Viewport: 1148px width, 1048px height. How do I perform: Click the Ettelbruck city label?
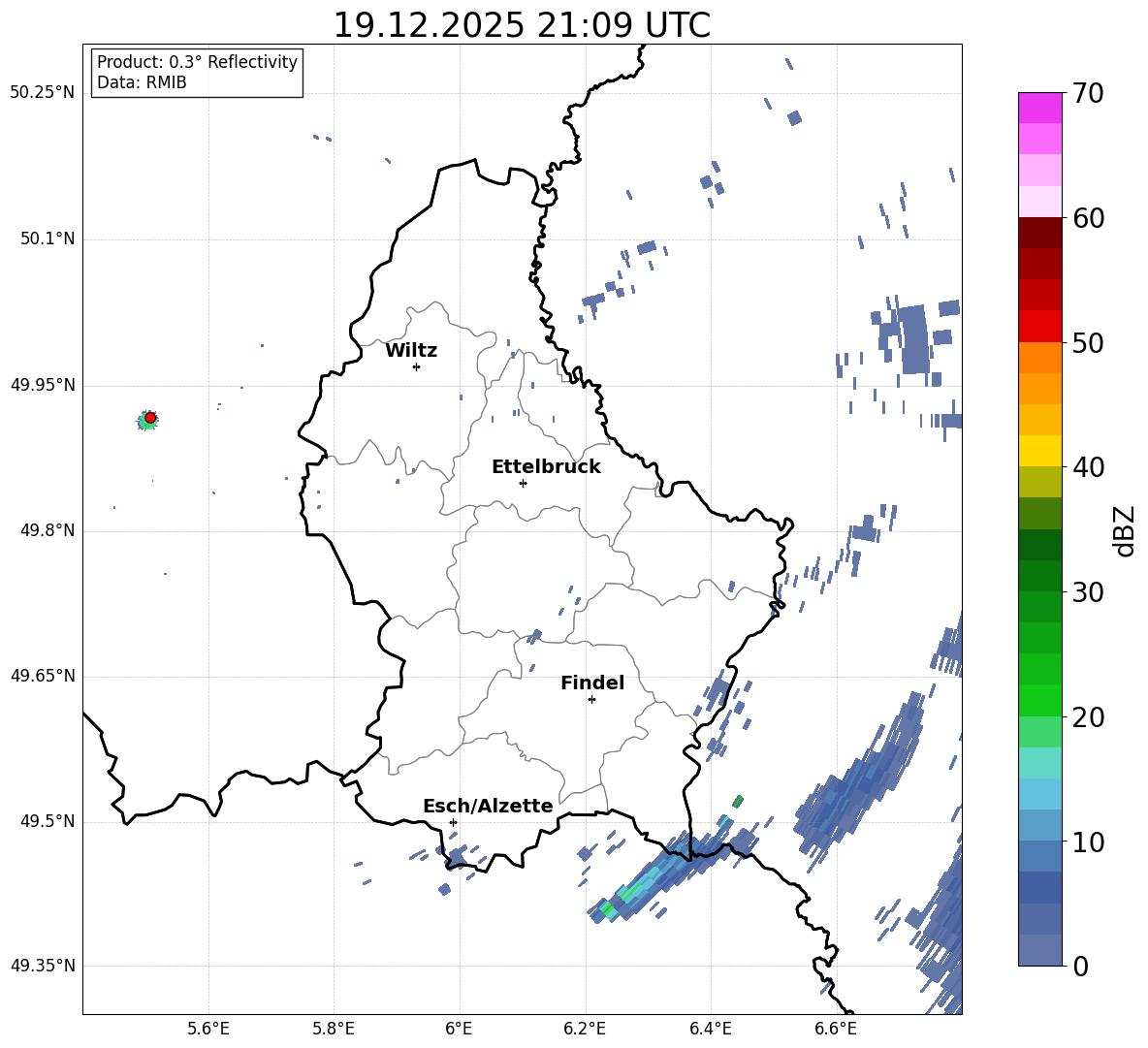click(546, 467)
